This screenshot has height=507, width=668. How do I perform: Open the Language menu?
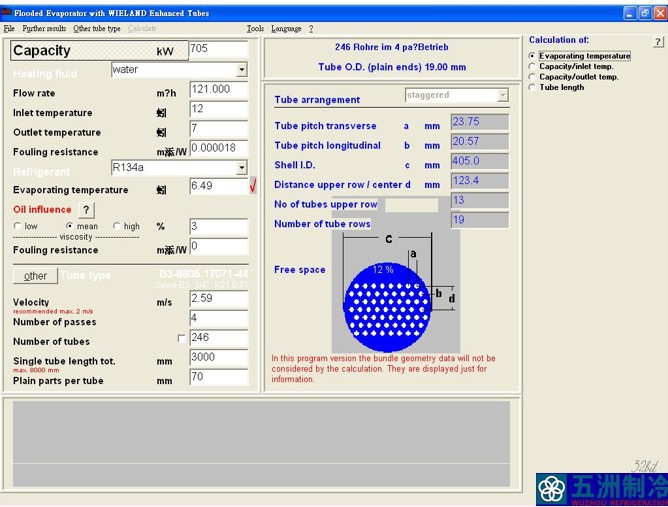coord(286,29)
